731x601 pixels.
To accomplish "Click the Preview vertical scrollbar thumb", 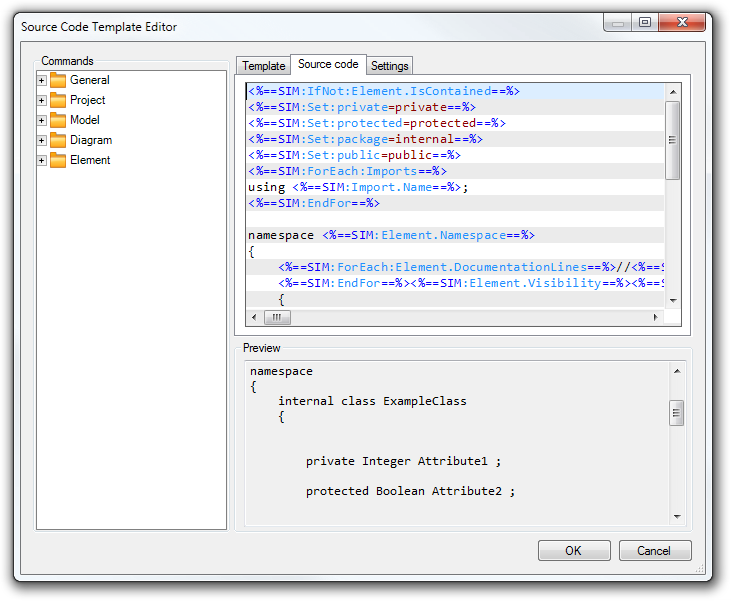I will click(x=677, y=413).
